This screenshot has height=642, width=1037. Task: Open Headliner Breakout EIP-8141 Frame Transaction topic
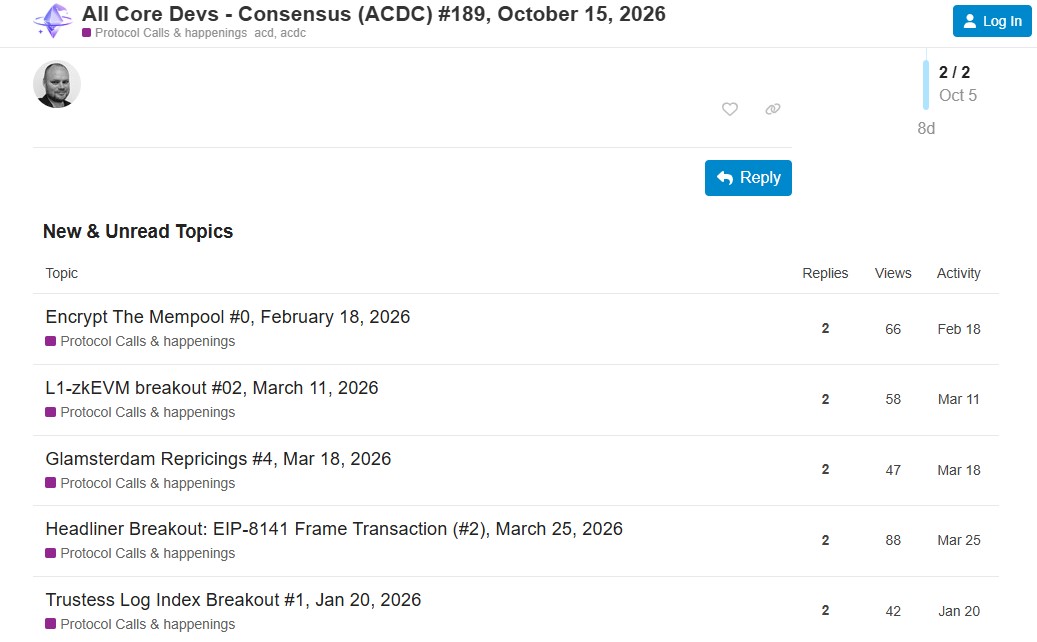click(x=334, y=529)
